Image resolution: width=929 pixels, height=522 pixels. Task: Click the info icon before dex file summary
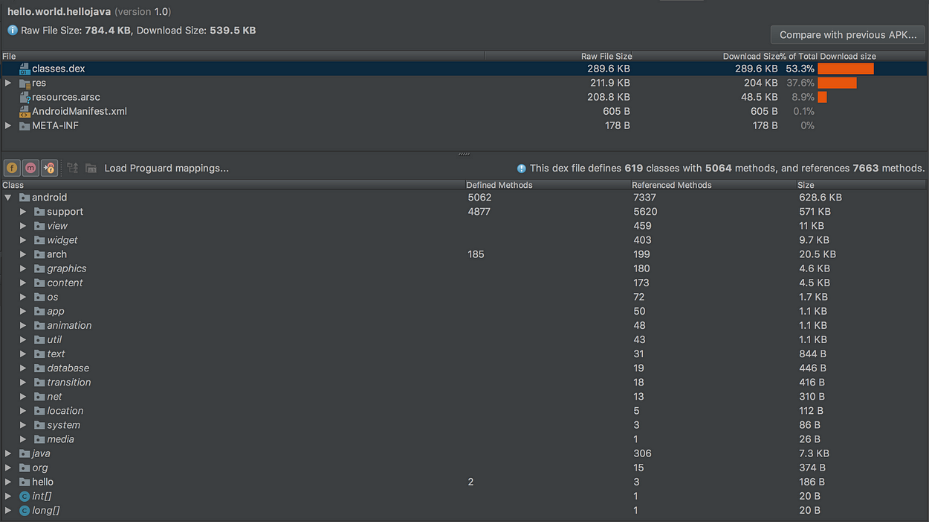(521, 169)
